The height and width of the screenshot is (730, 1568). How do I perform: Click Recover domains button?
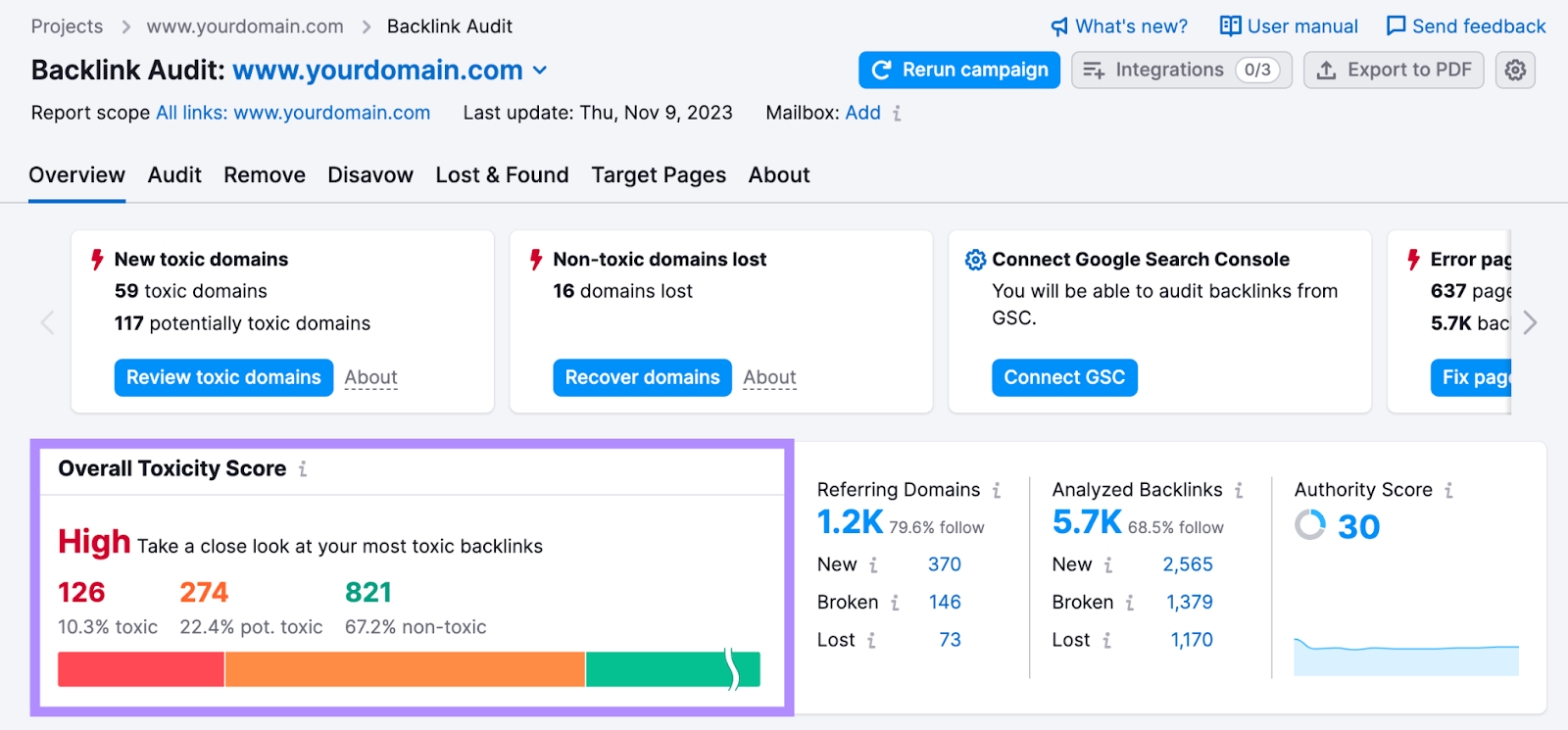[x=642, y=377]
